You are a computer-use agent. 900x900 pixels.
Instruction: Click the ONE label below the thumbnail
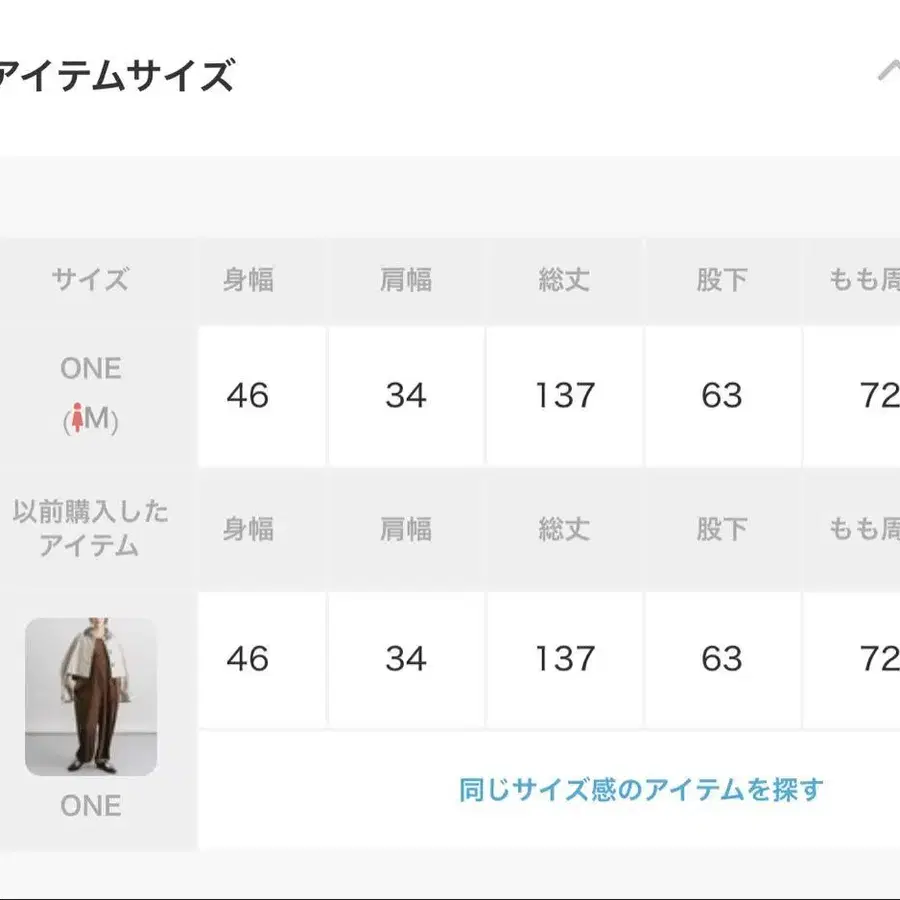click(x=91, y=806)
